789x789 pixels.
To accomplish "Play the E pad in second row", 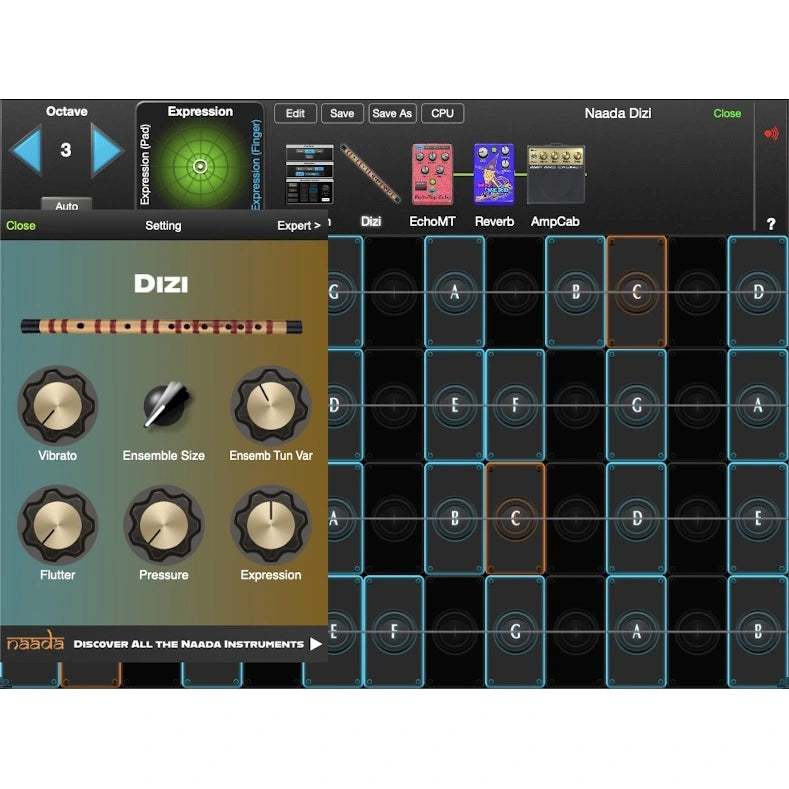I will tap(454, 405).
